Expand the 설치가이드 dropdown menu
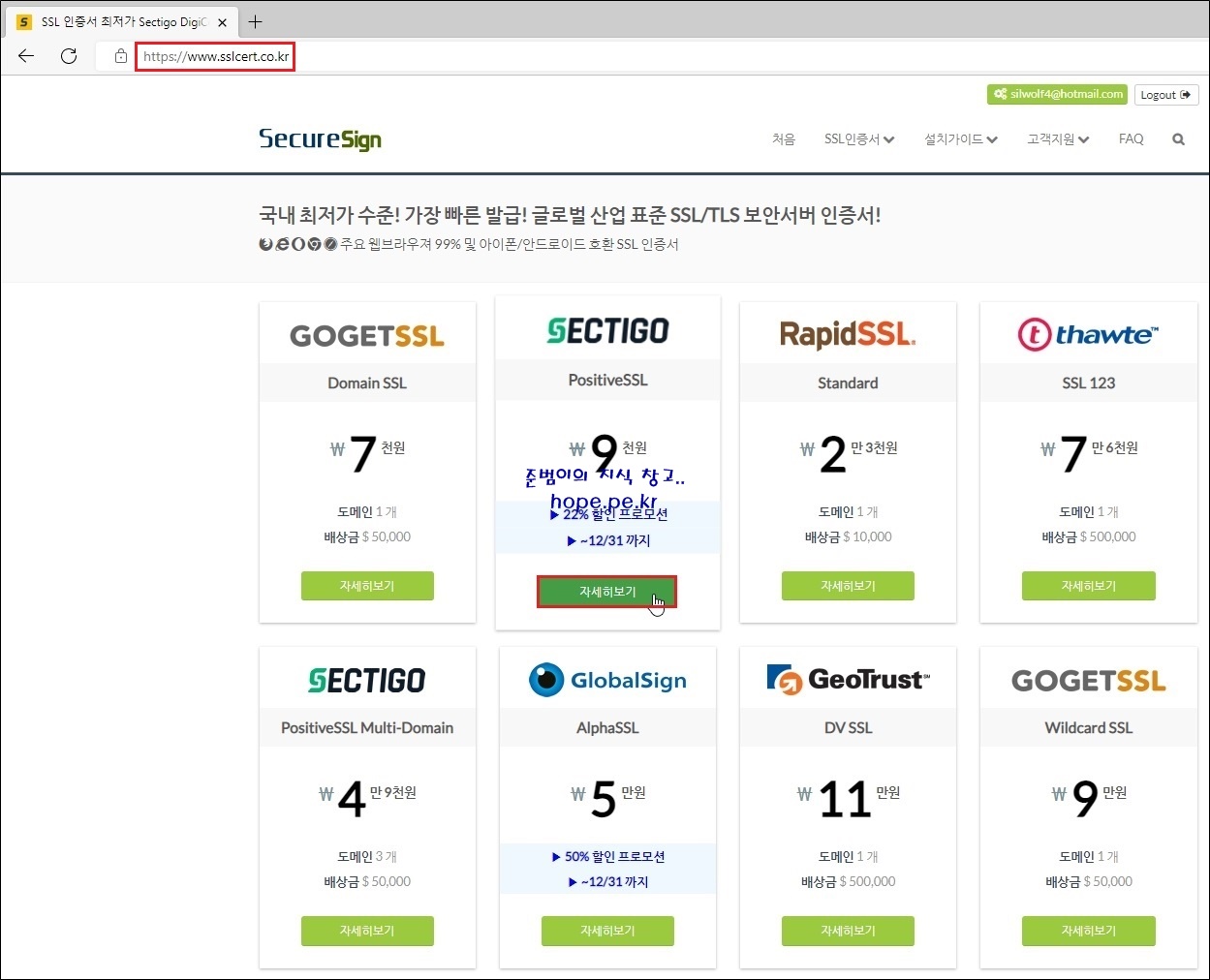This screenshot has width=1210, height=980. click(961, 139)
